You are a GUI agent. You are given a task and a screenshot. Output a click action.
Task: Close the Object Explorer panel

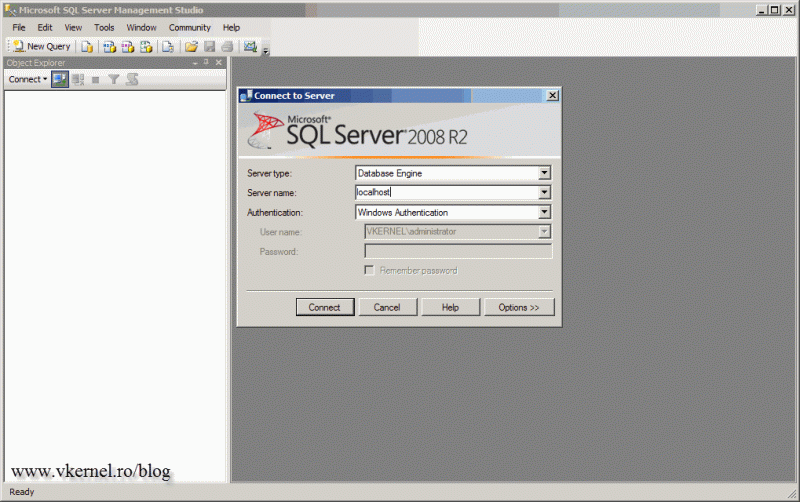[219, 62]
